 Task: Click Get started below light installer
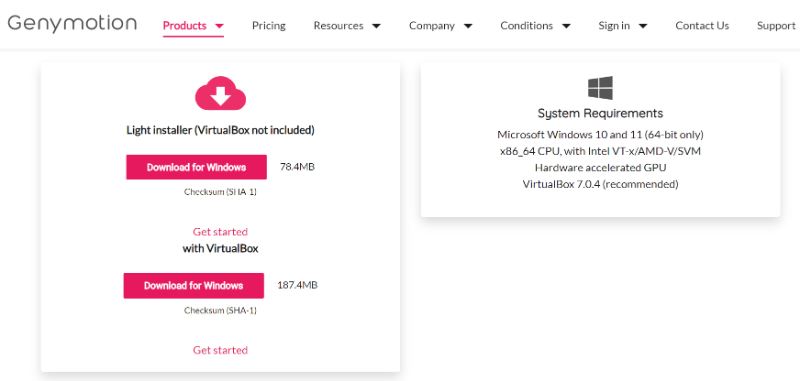220,232
